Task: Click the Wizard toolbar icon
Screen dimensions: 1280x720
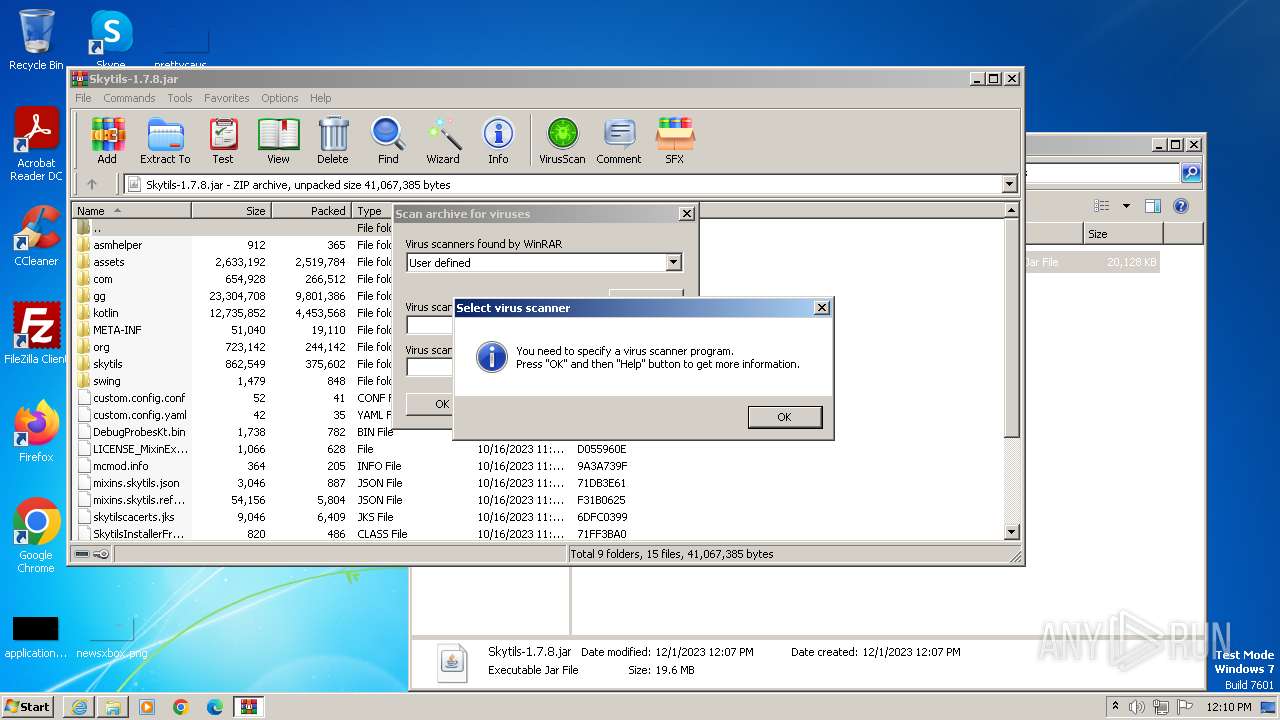Action: click(443, 140)
